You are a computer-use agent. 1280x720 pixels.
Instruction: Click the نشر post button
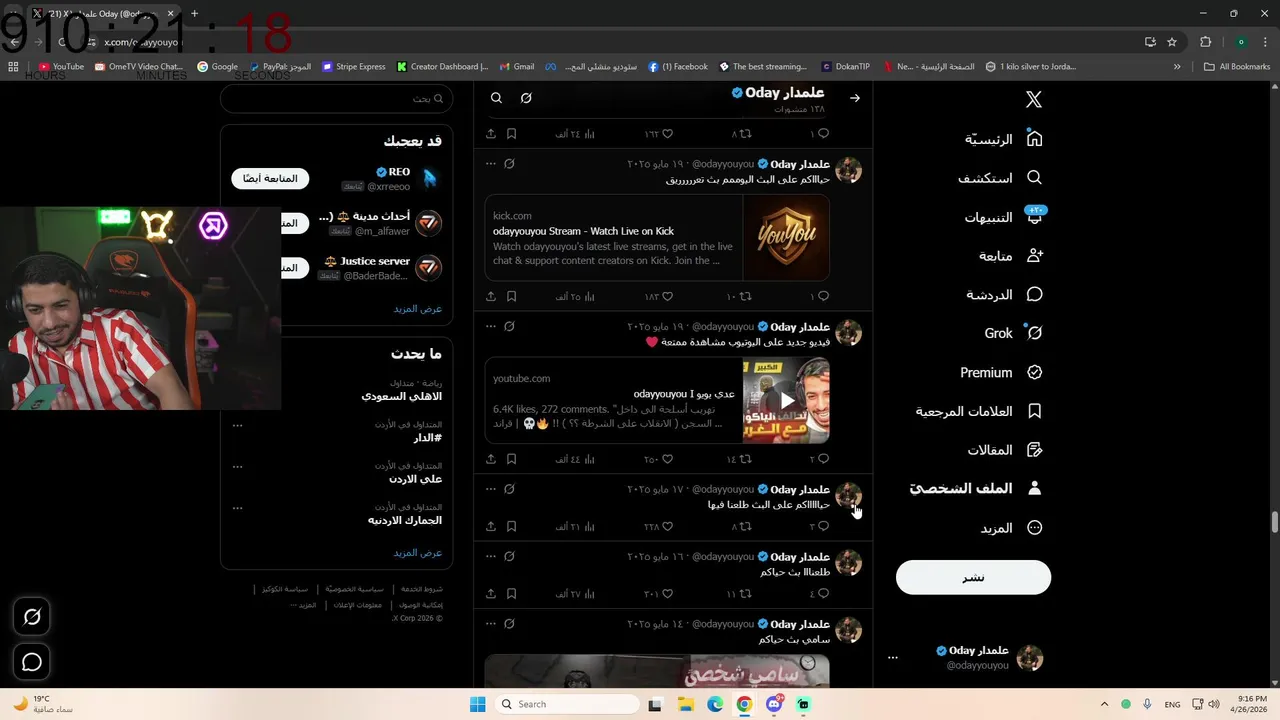point(973,577)
